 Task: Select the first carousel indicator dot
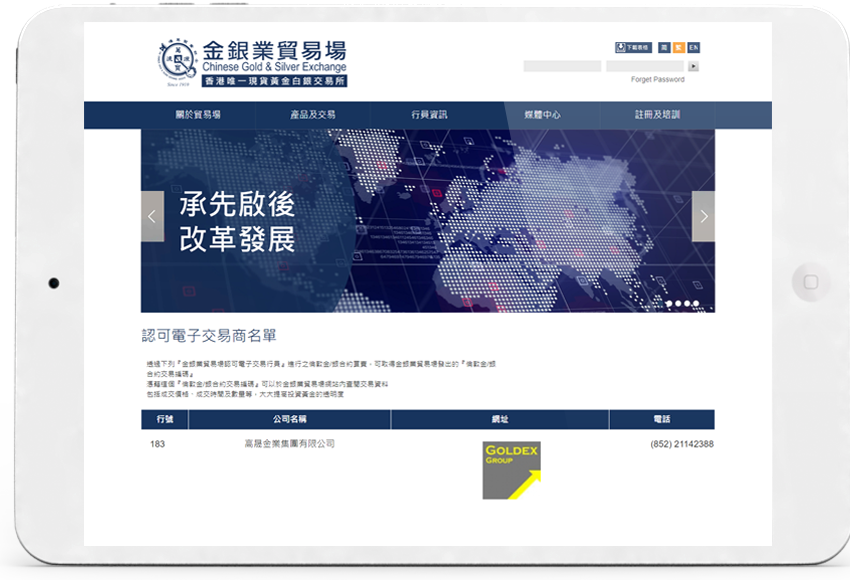click(x=669, y=304)
